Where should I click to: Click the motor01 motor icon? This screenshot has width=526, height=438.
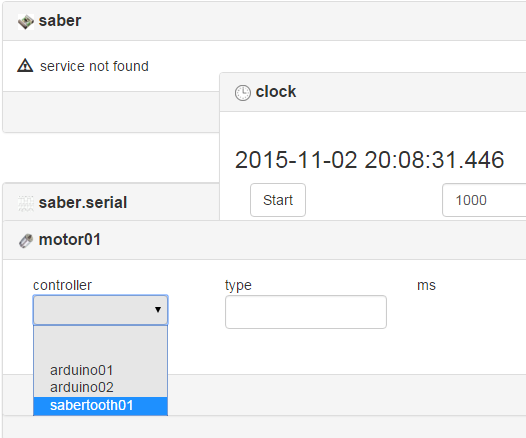(x=26, y=241)
